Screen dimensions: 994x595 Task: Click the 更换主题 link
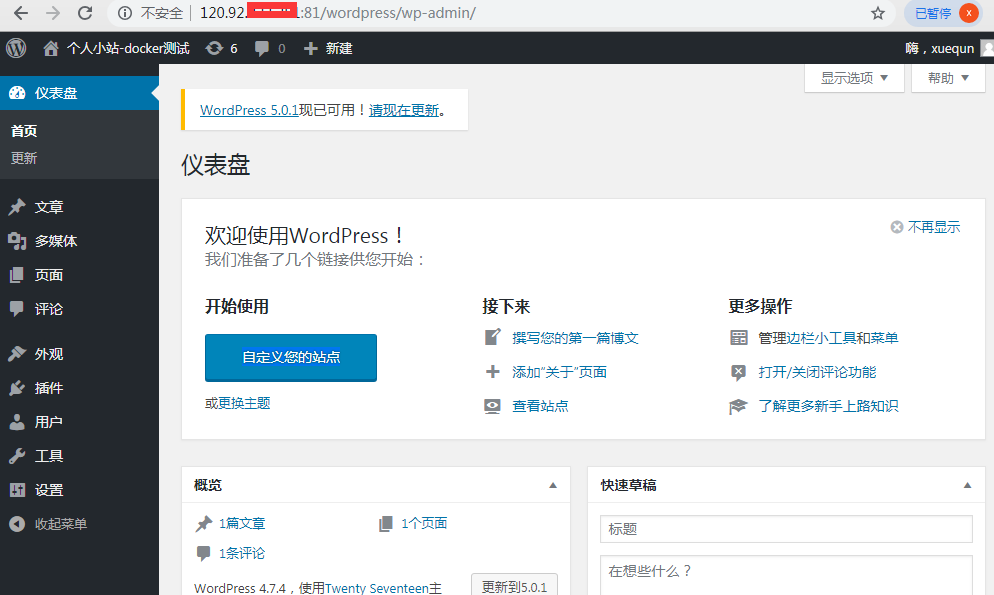(x=245, y=403)
